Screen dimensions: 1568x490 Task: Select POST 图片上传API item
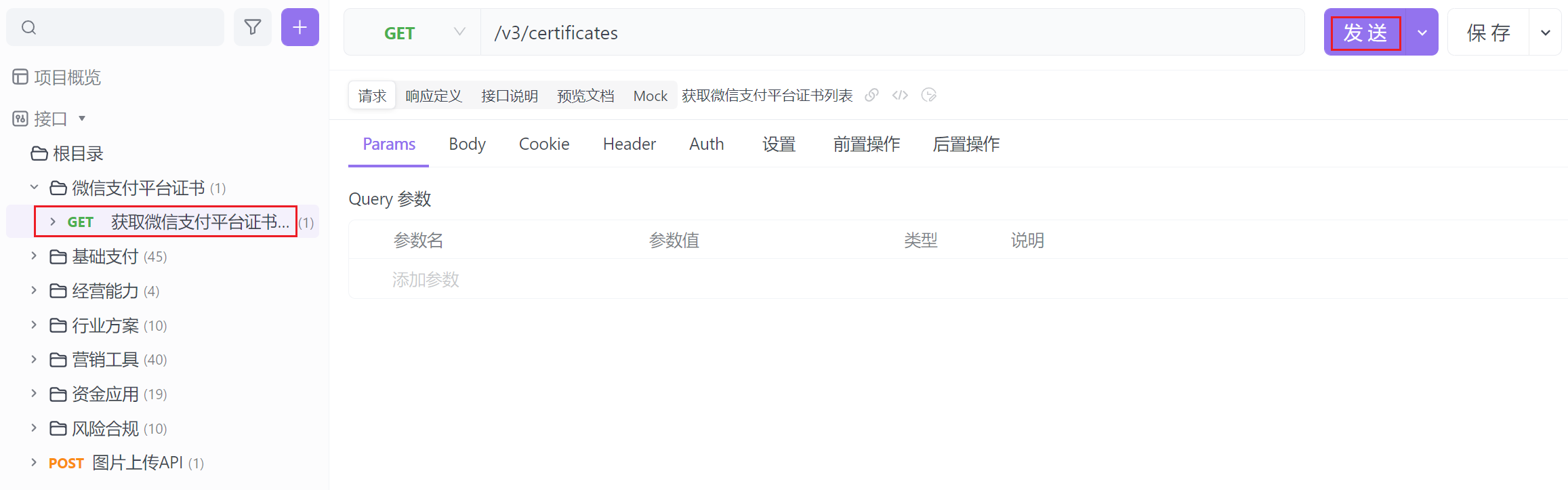(x=125, y=463)
